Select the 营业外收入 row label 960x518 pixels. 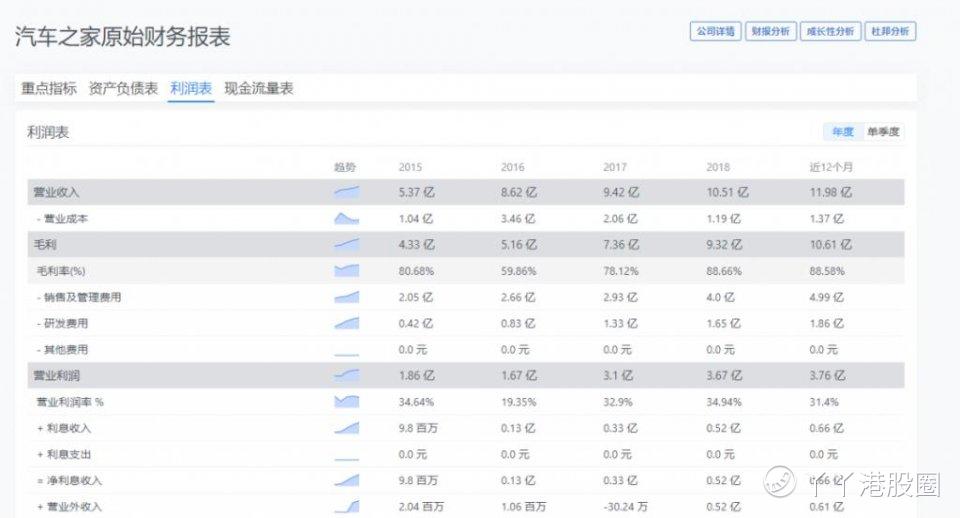tap(69, 506)
